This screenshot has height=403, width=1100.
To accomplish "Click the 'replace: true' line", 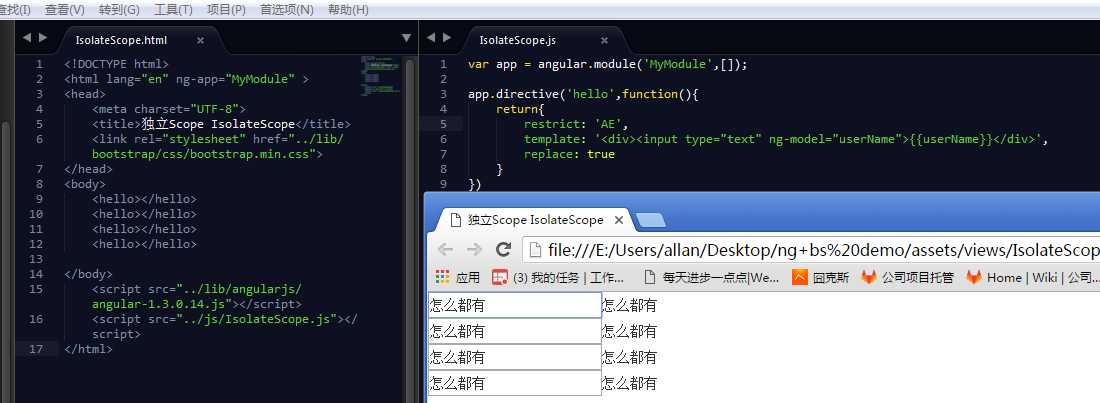I will 569,154.
